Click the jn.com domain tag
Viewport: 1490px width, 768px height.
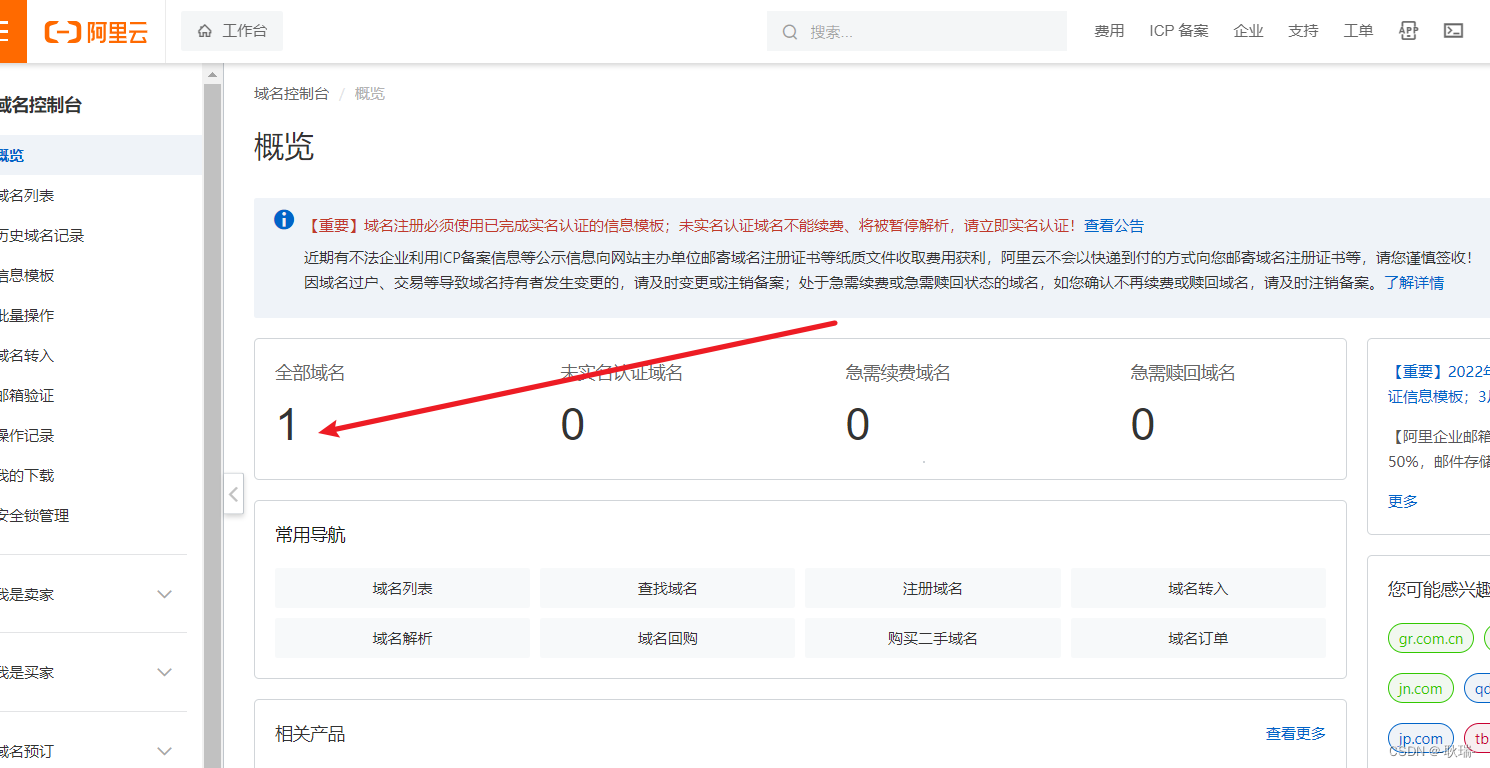pos(1421,688)
